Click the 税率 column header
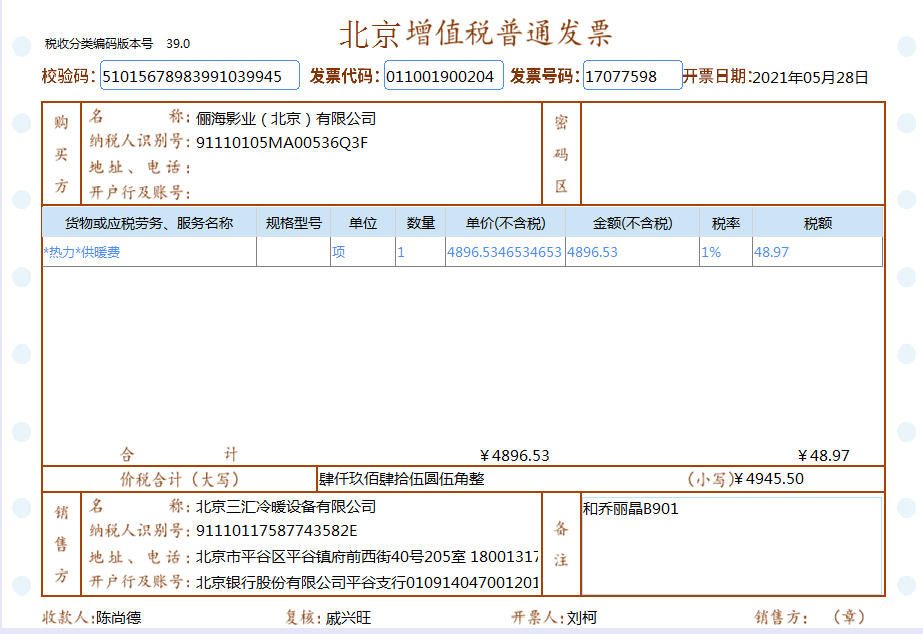The height and width of the screenshot is (634, 923). pyautogui.click(x=726, y=223)
